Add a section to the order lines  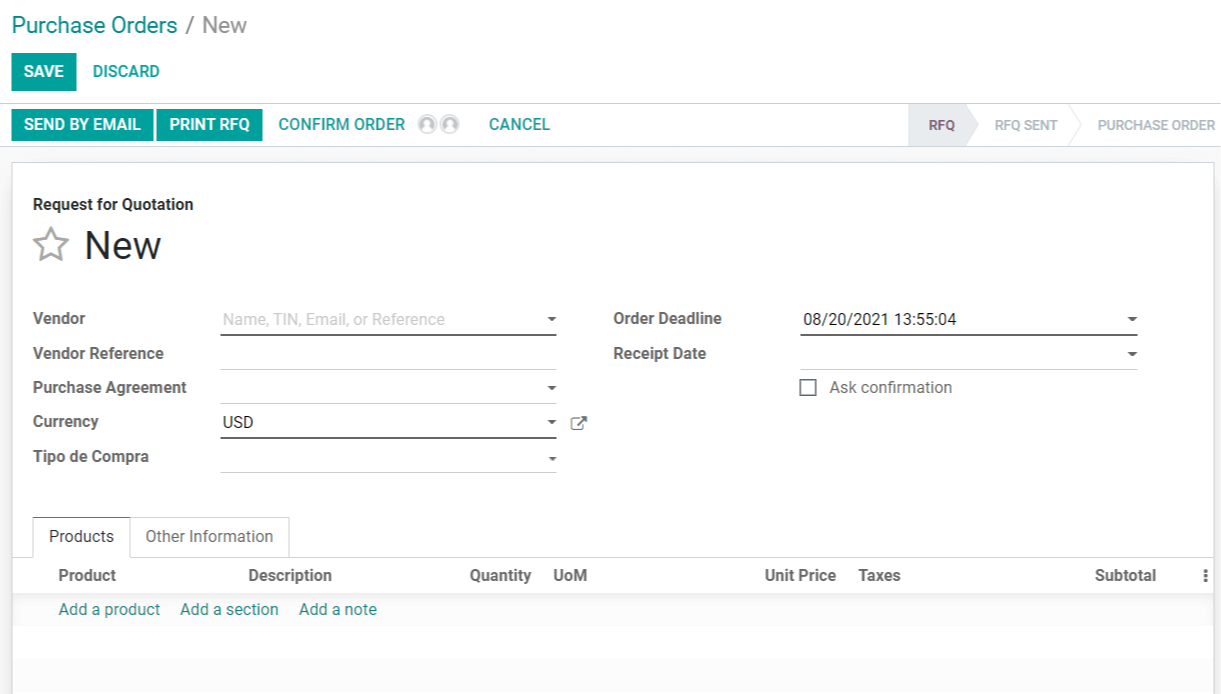coord(229,610)
